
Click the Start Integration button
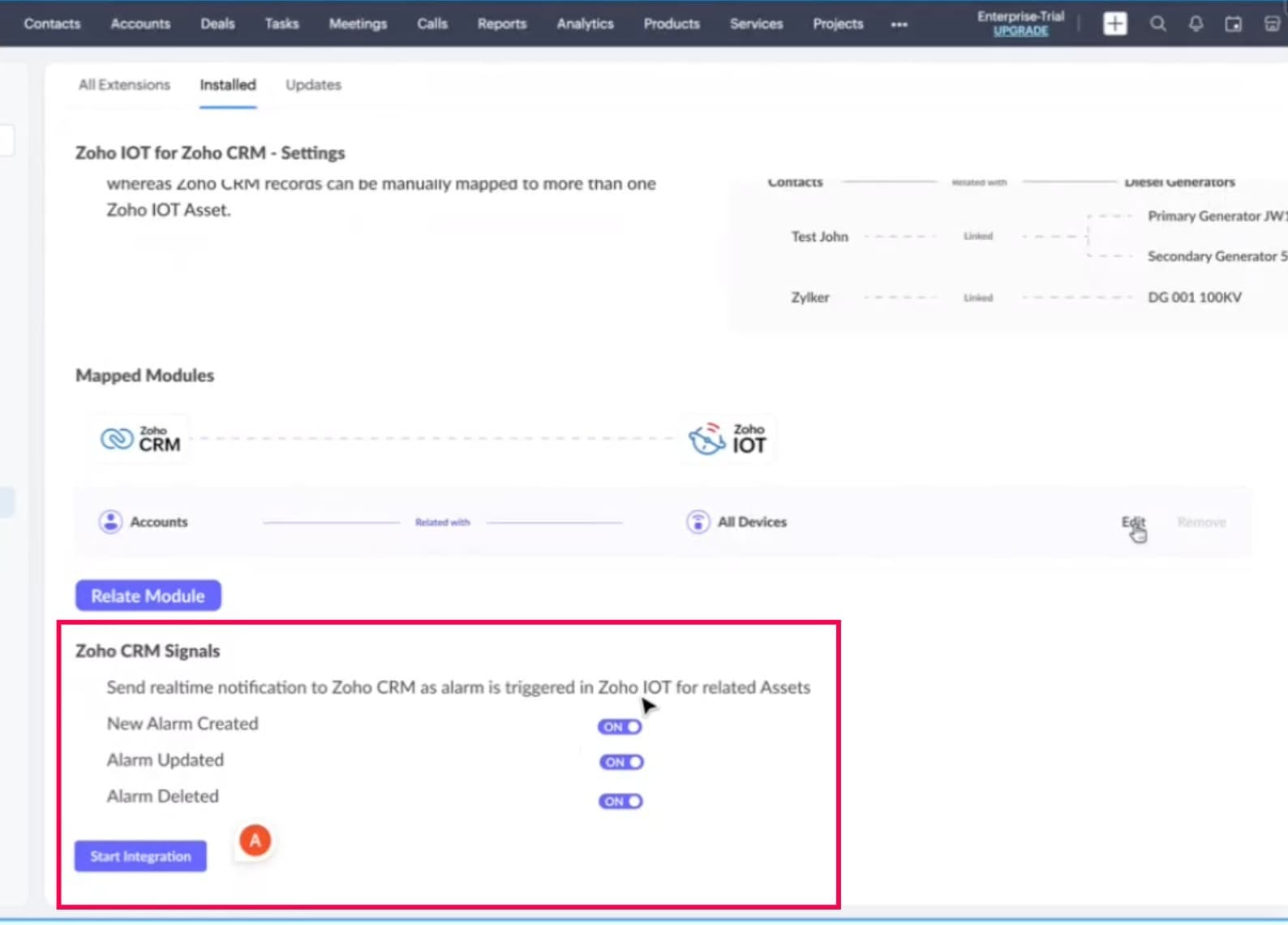[x=140, y=856]
